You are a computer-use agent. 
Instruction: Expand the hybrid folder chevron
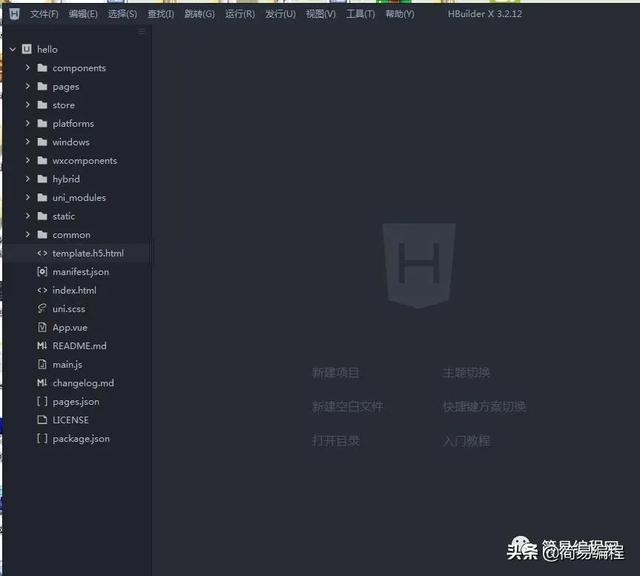(28, 179)
